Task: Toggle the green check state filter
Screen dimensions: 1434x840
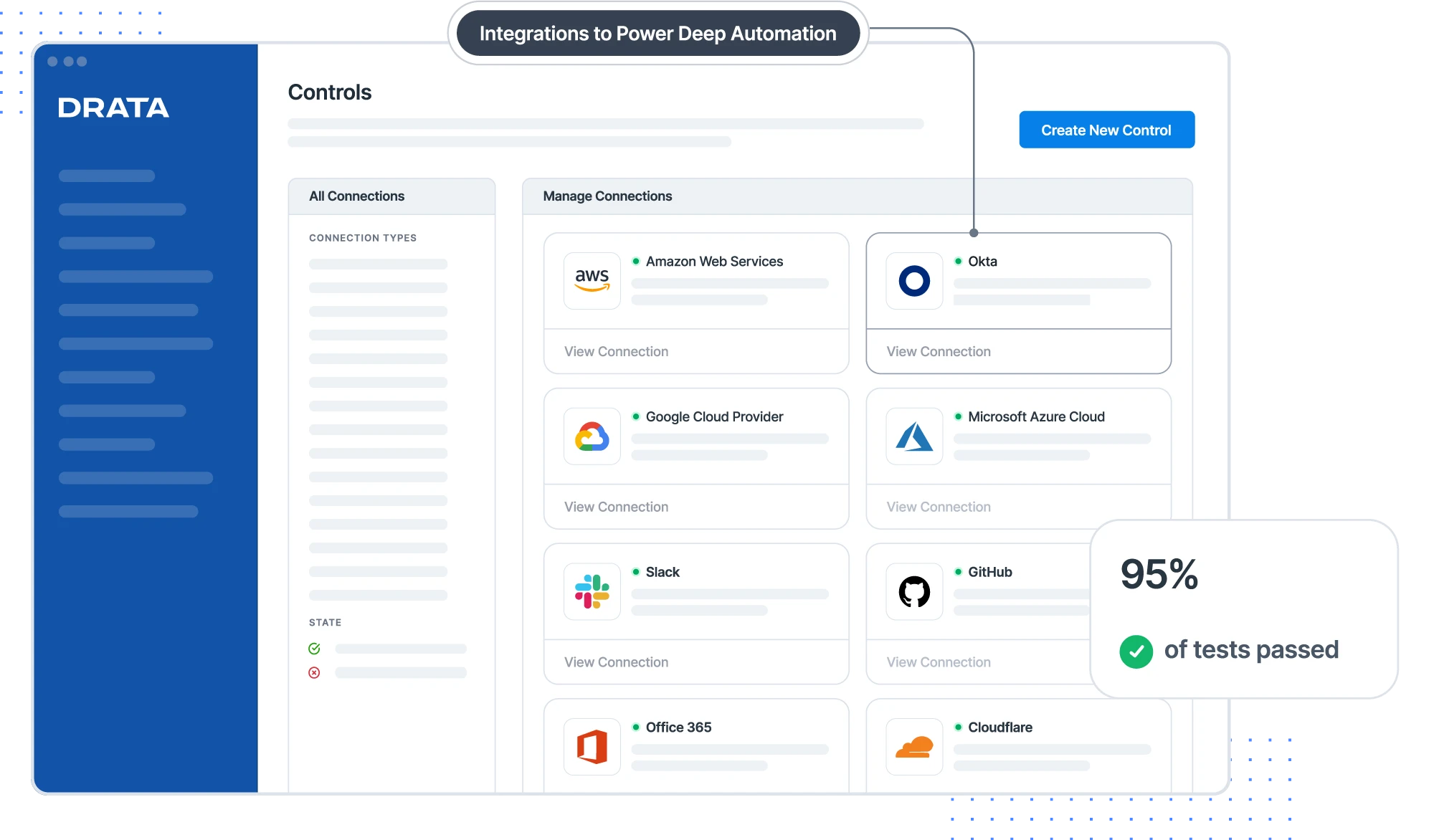Action: coord(314,649)
